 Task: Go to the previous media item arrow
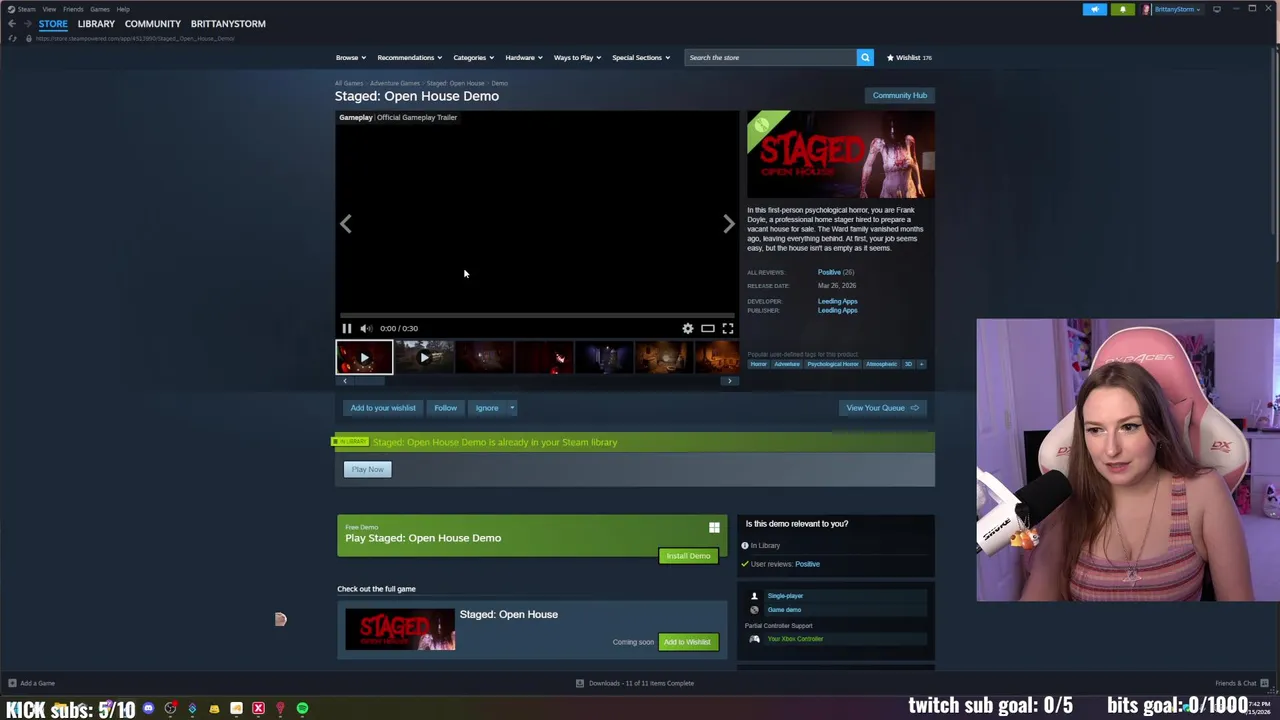(x=345, y=224)
